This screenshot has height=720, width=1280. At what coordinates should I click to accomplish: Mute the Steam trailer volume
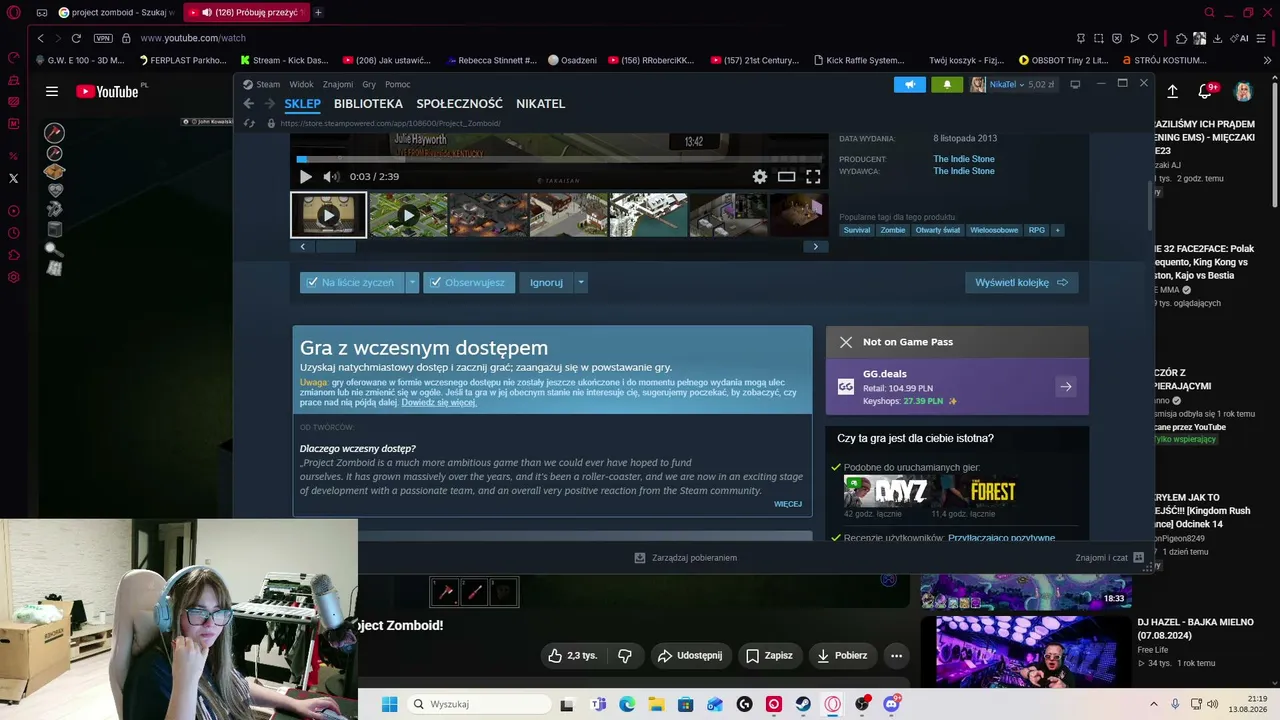click(331, 177)
